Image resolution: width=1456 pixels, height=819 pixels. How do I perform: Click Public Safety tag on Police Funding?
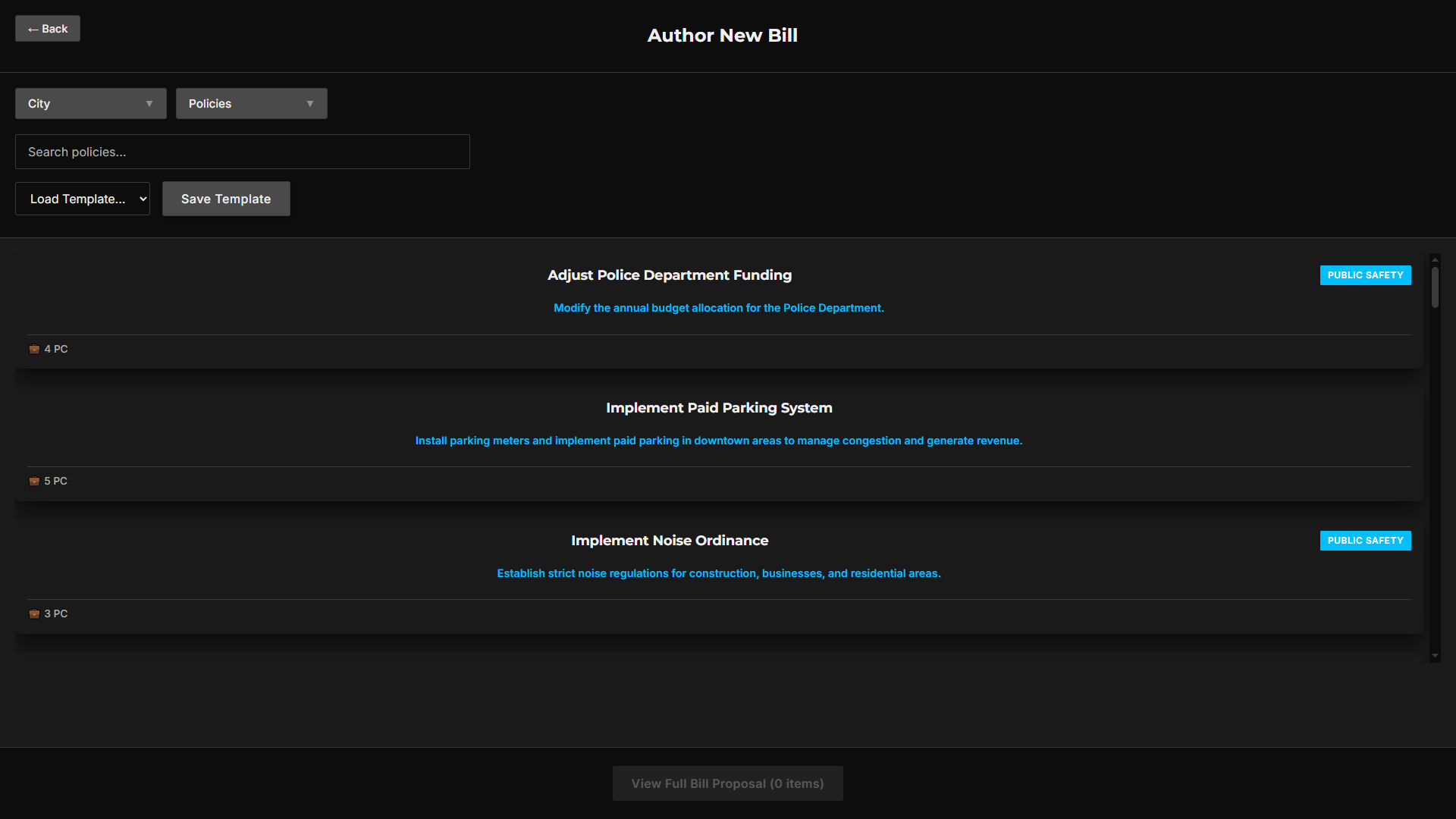pos(1365,275)
